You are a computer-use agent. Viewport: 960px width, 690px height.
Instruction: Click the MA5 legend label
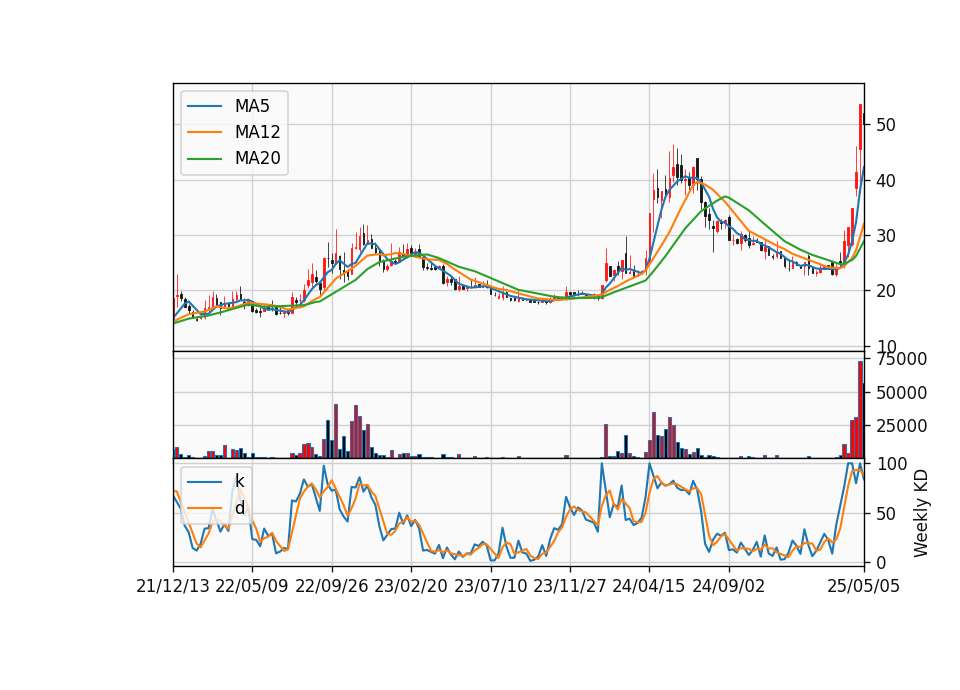[x=252, y=106]
